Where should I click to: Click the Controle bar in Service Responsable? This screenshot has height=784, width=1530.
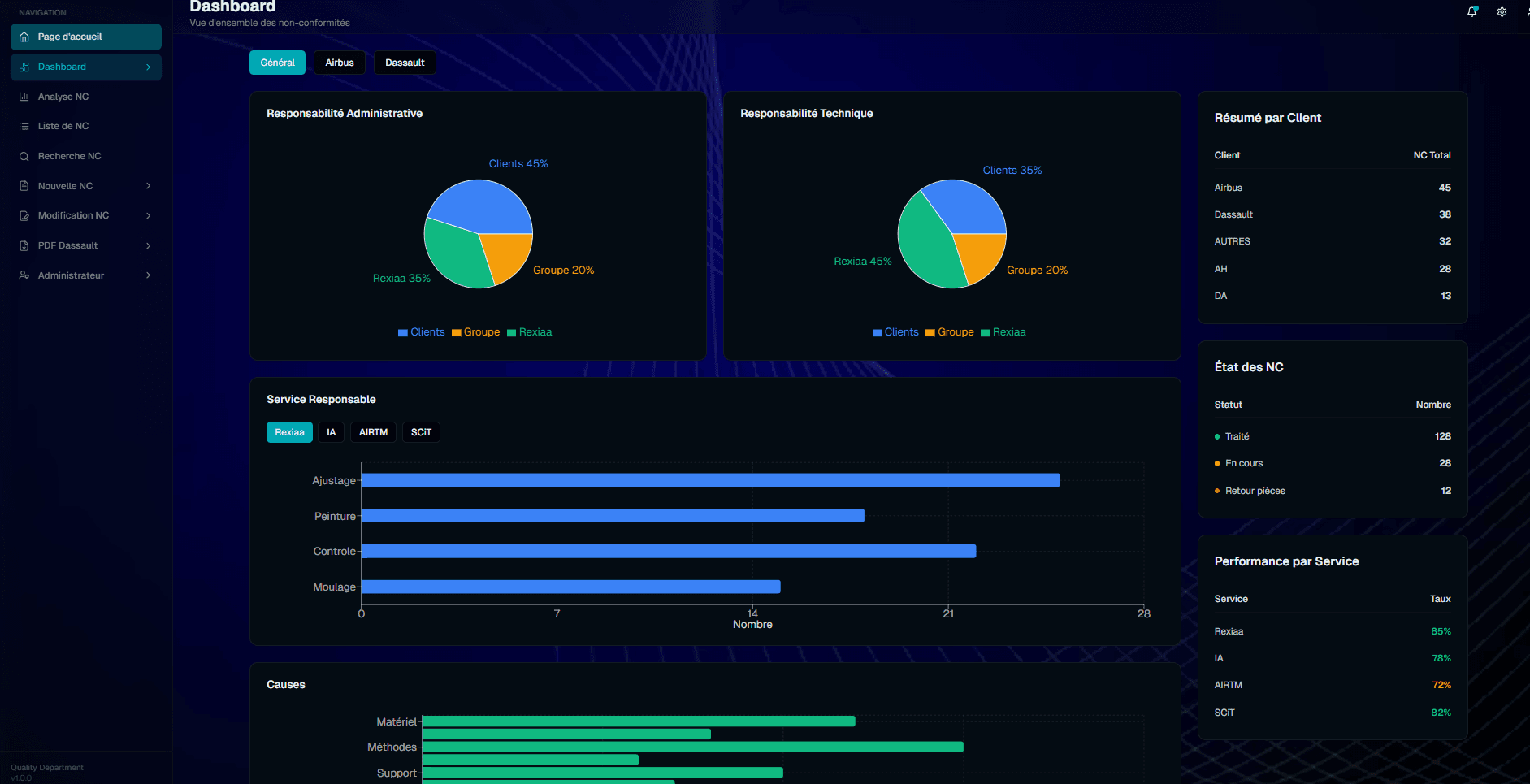669,551
